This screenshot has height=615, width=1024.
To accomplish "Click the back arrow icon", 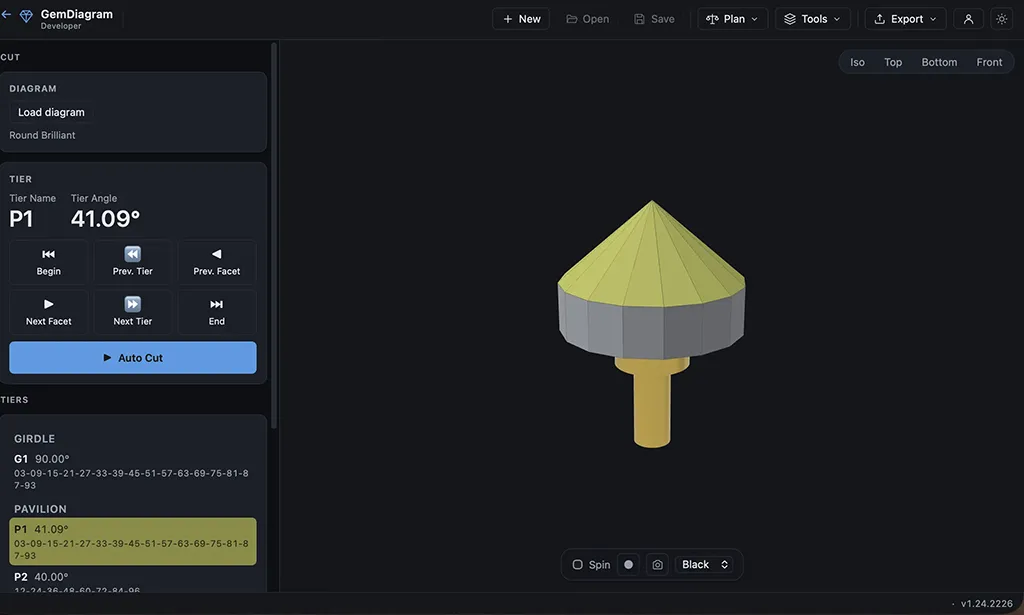I will coord(6,14).
